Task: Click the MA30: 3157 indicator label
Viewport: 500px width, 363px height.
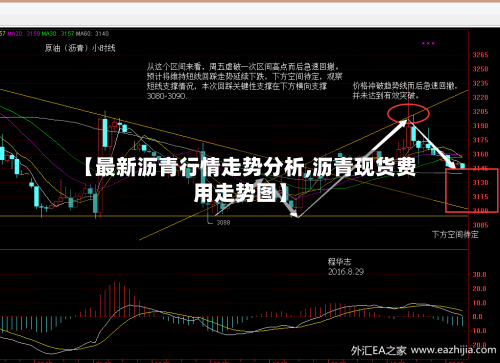Action: click(58, 34)
